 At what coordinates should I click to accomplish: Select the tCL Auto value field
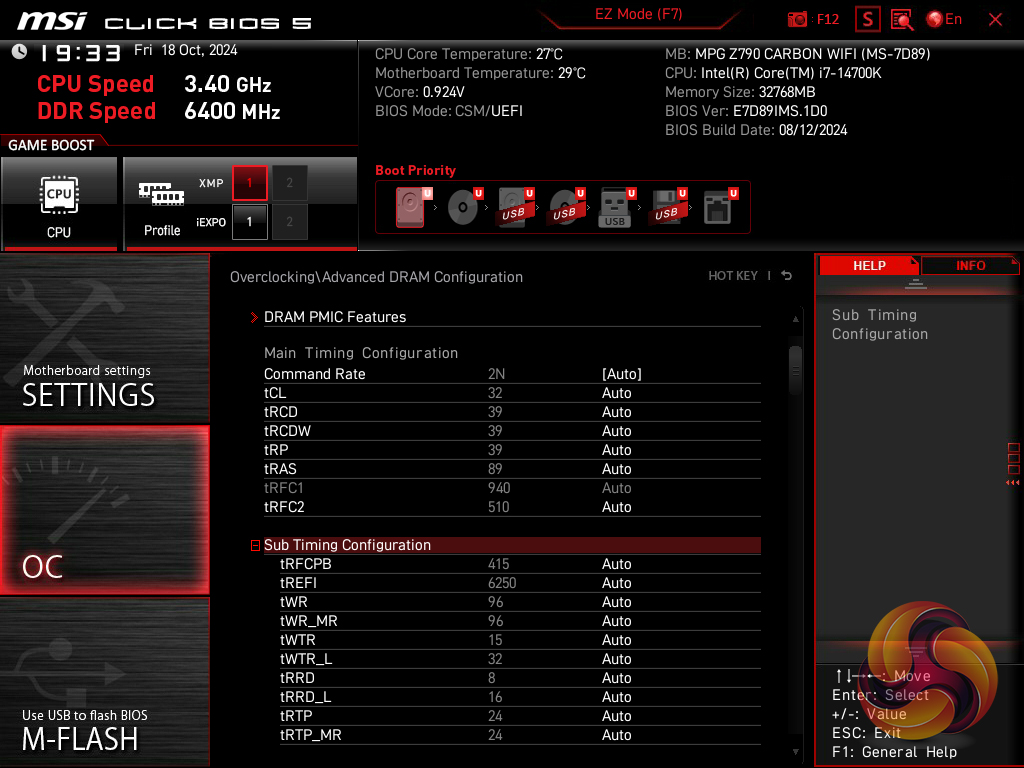coord(617,393)
